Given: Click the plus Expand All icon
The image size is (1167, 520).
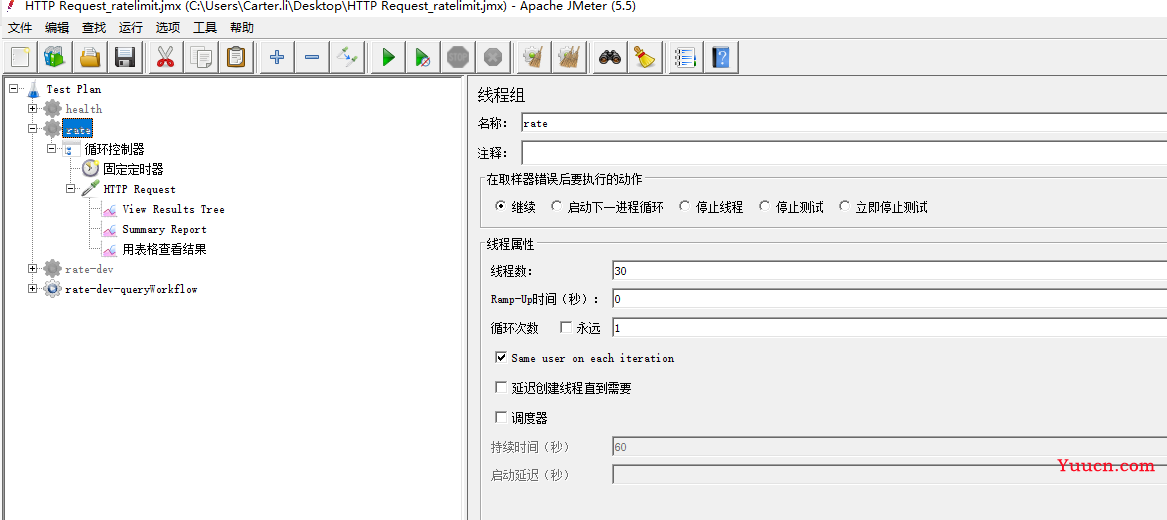Looking at the screenshot, I should tap(277, 57).
